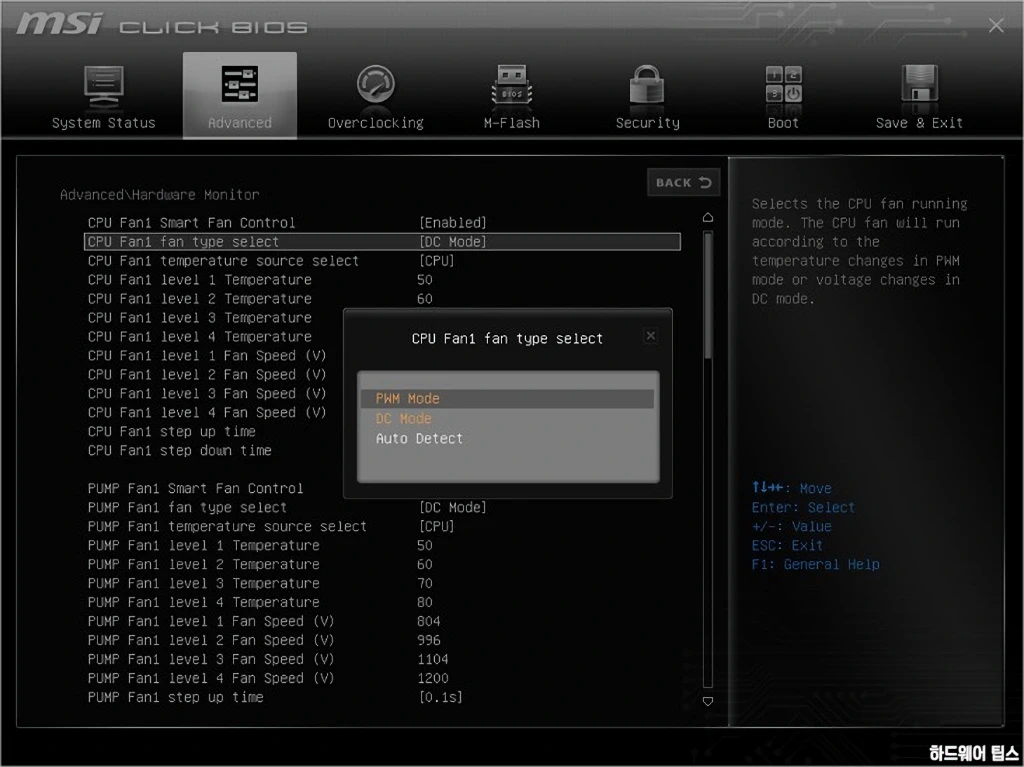Click the BACK button

[683, 182]
